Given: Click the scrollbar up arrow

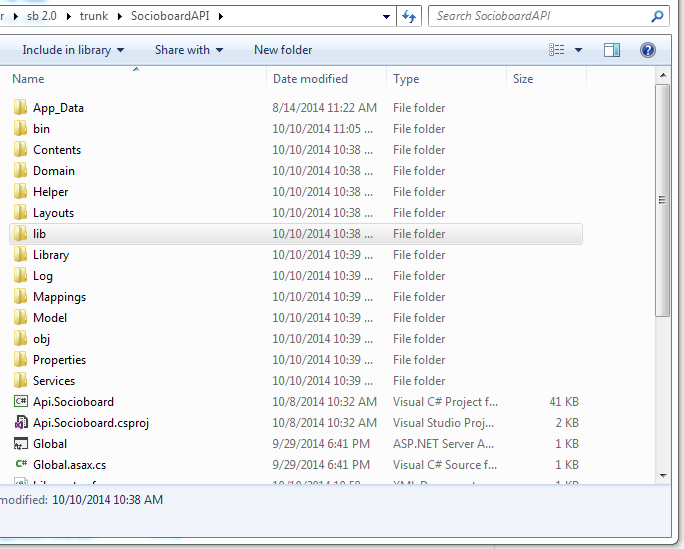Looking at the screenshot, I should click(663, 75).
